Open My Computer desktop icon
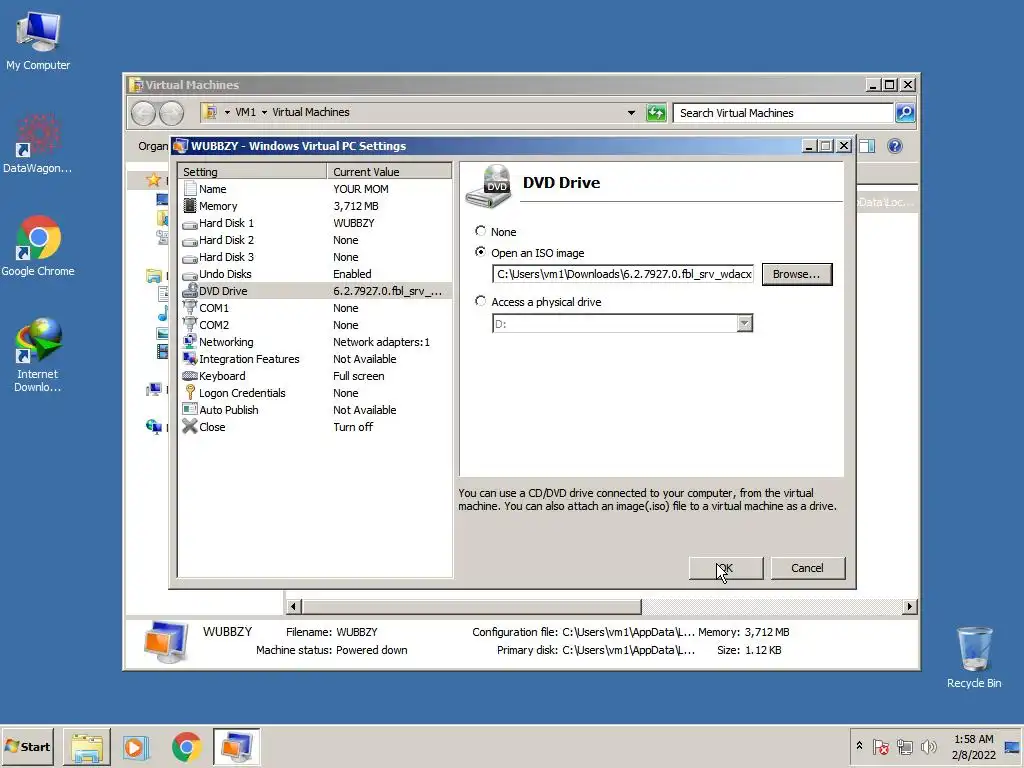Image resolution: width=1024 pixels, height=768 pixels. tap(38, 40)
